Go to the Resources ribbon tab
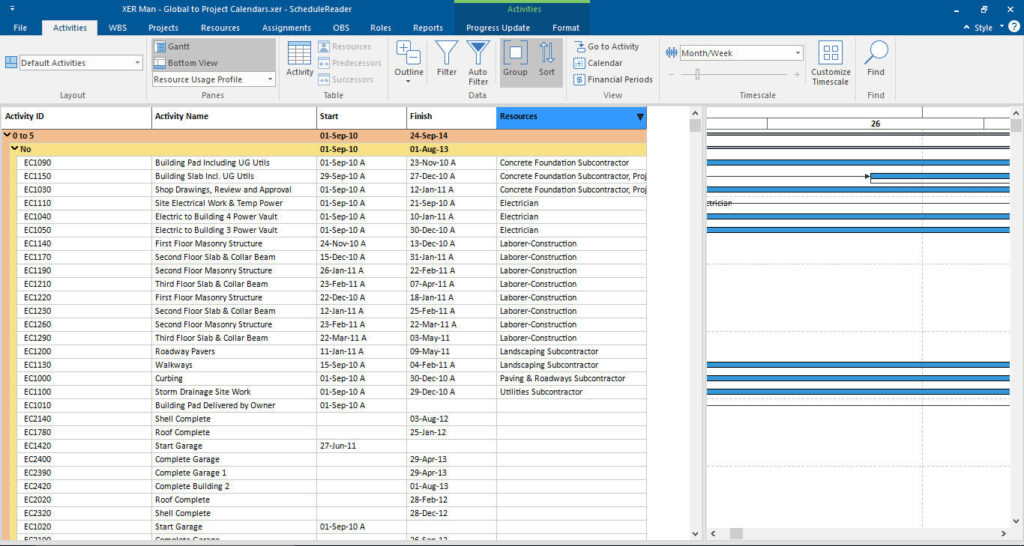 (220, 28)
